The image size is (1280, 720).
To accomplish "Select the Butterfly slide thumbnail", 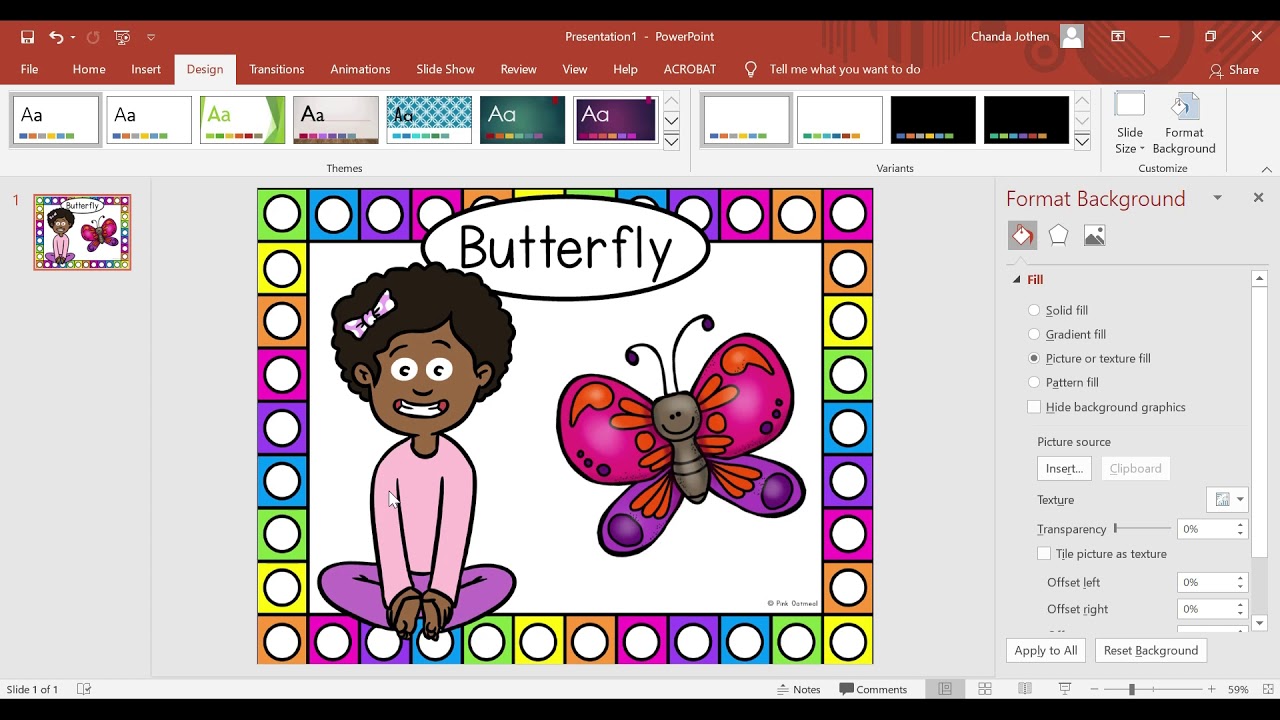I will [82, 232].
